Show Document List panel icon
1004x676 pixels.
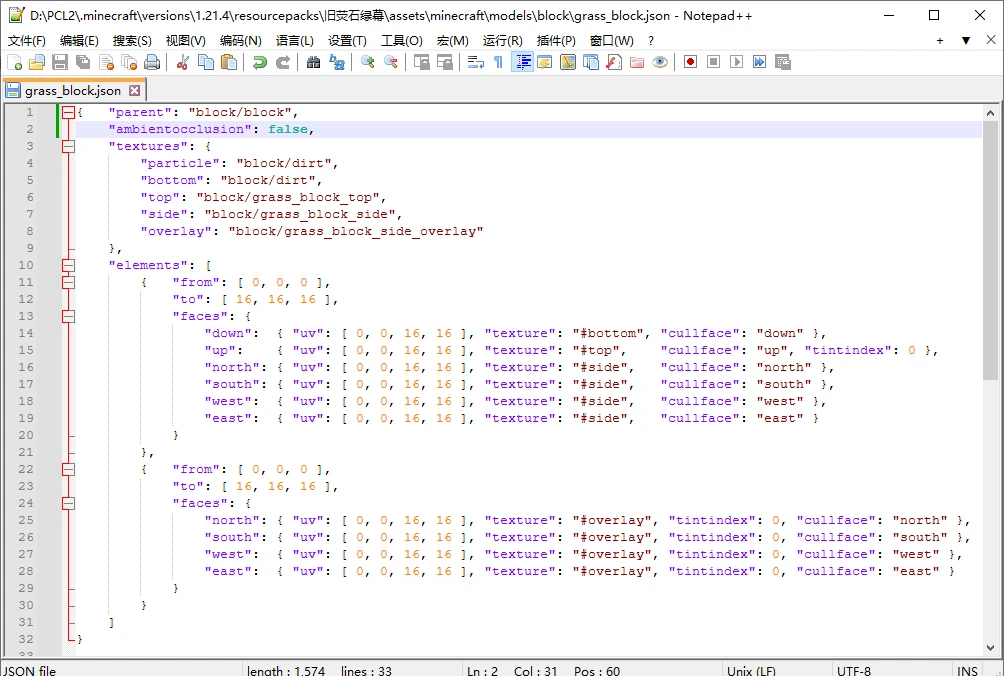coord(590,62)
